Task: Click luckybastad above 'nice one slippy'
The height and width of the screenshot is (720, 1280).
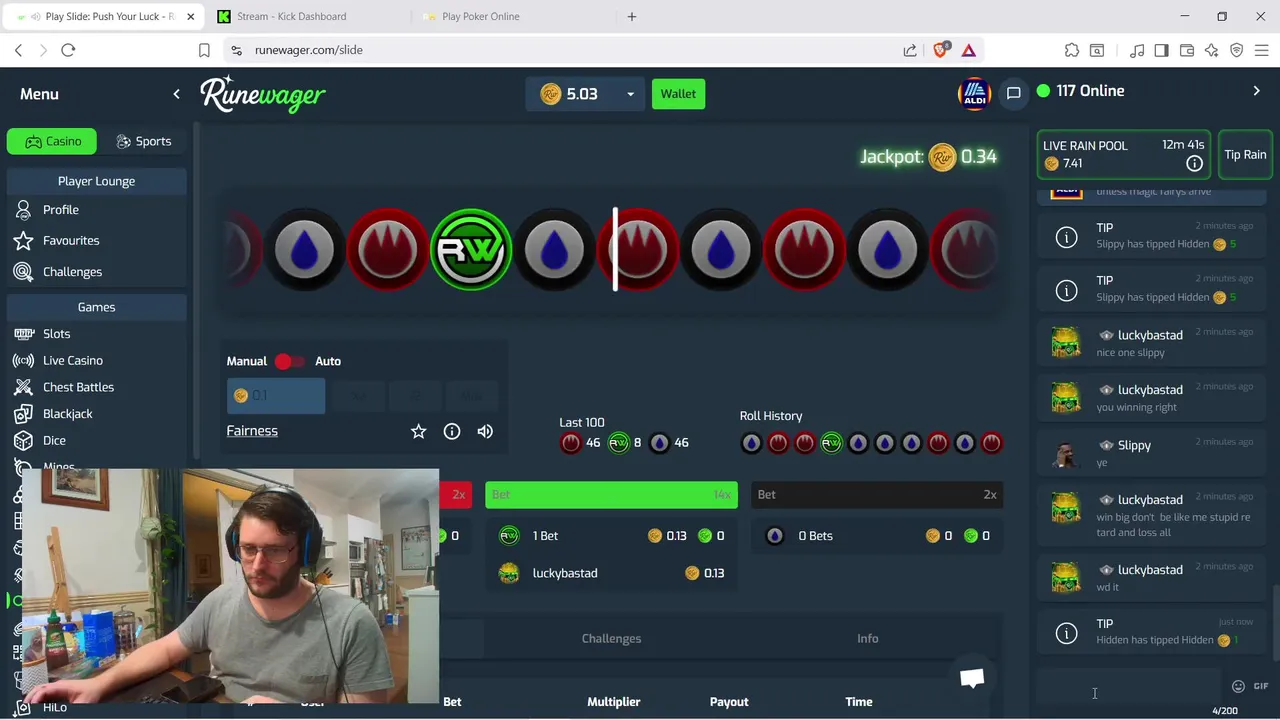Action: (x=1150, y=335)
